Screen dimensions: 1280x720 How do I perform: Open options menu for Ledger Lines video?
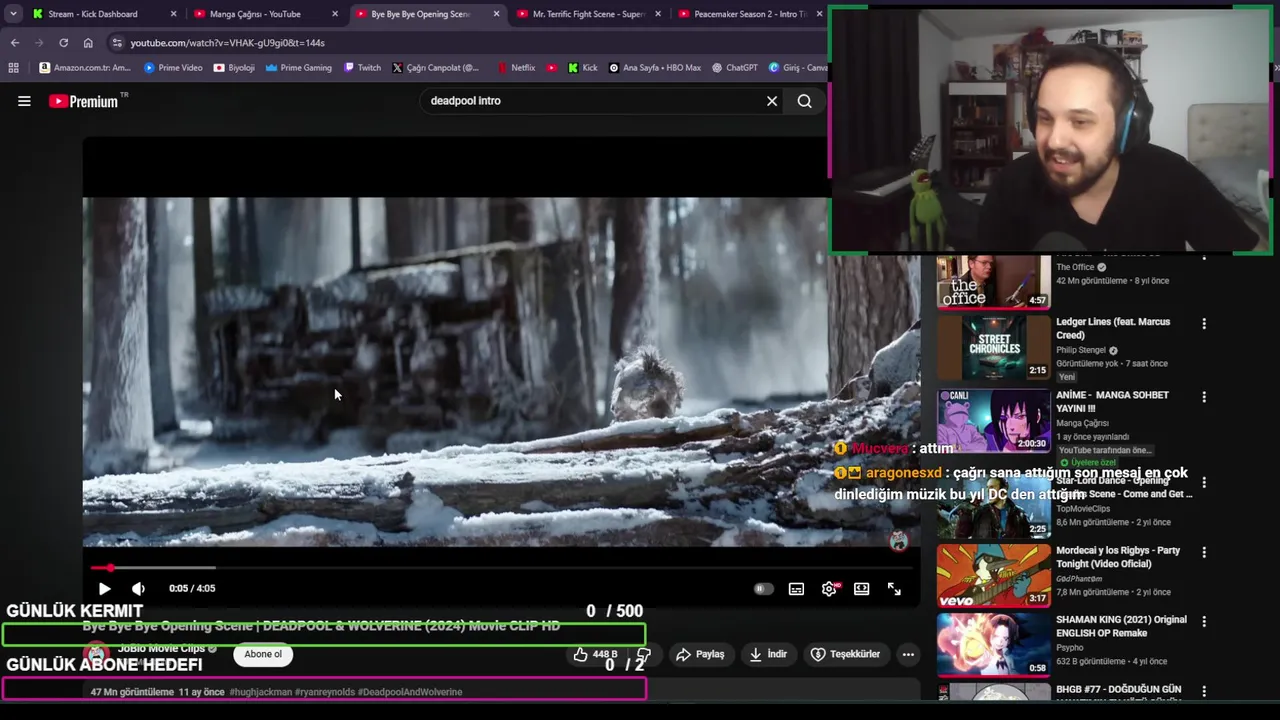pyautogui.click(x=1204, y=324)
